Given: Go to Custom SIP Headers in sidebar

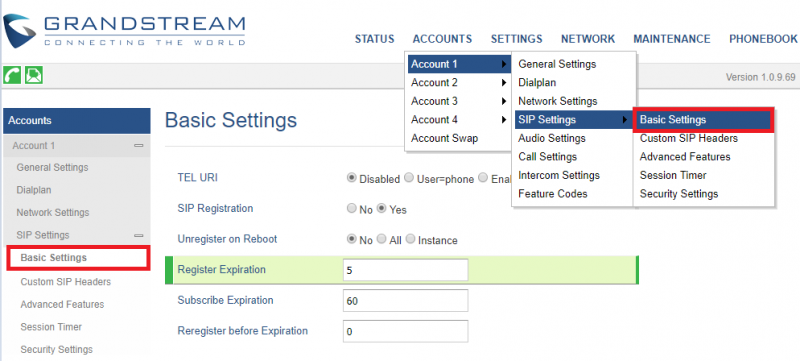Looking at the screenshot, I should tap(65, 282).
